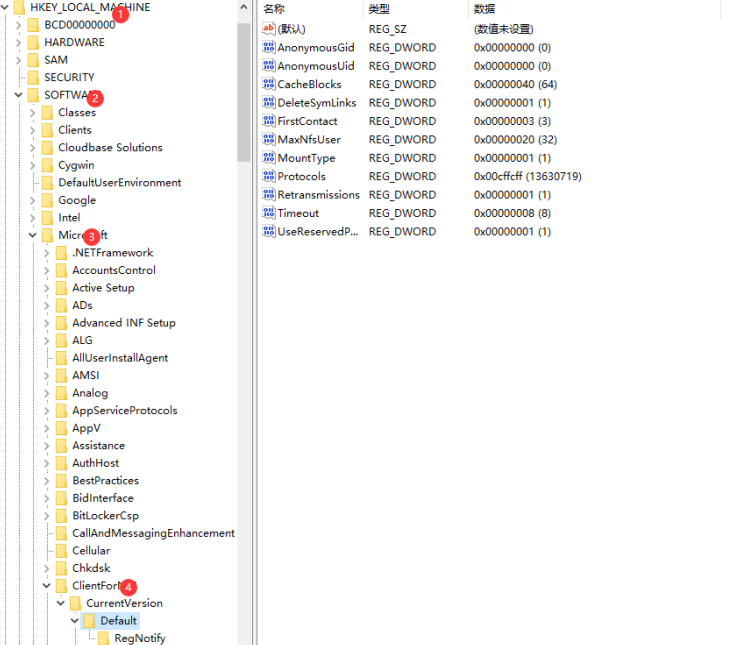Collapse the SOFTWARE key chevron
Viewport: 735px width, 645px height.
[18, 95]
